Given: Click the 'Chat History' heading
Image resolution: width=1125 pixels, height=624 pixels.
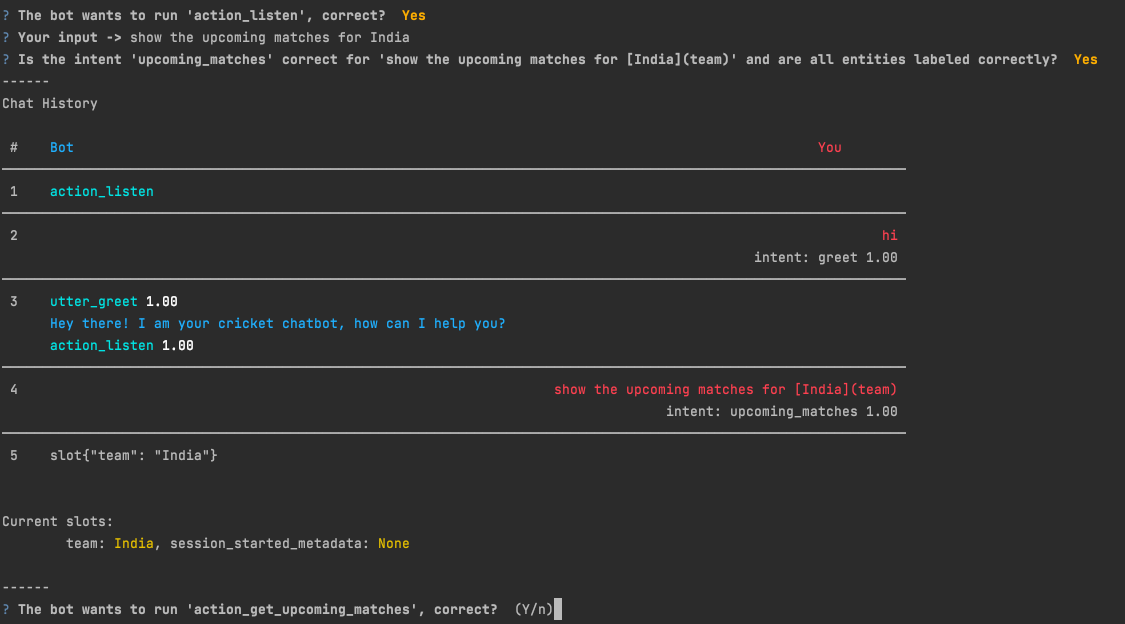Looking at the screenshot, I should click(50, 103).
